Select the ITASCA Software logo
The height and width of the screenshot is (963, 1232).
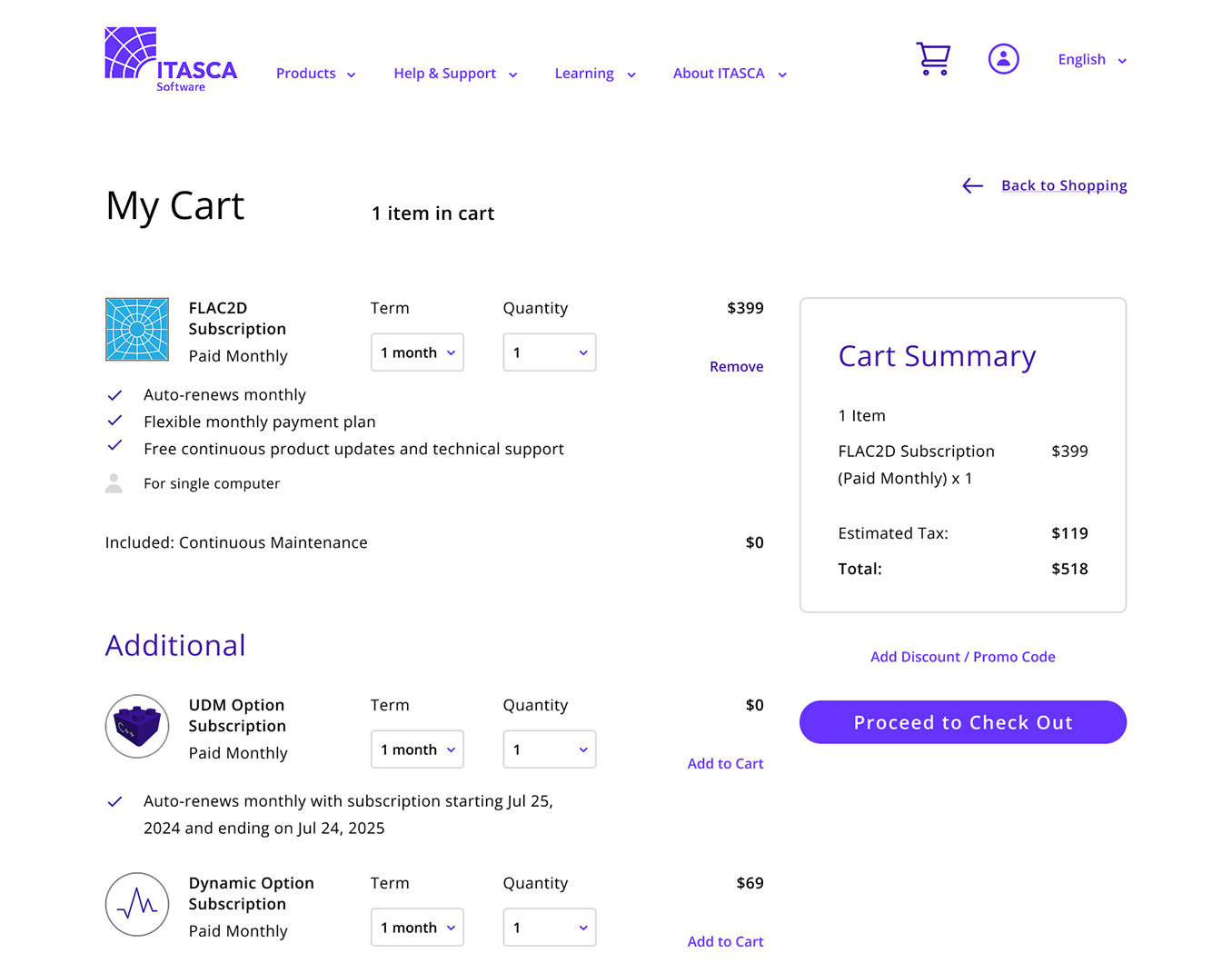[169, 56]
